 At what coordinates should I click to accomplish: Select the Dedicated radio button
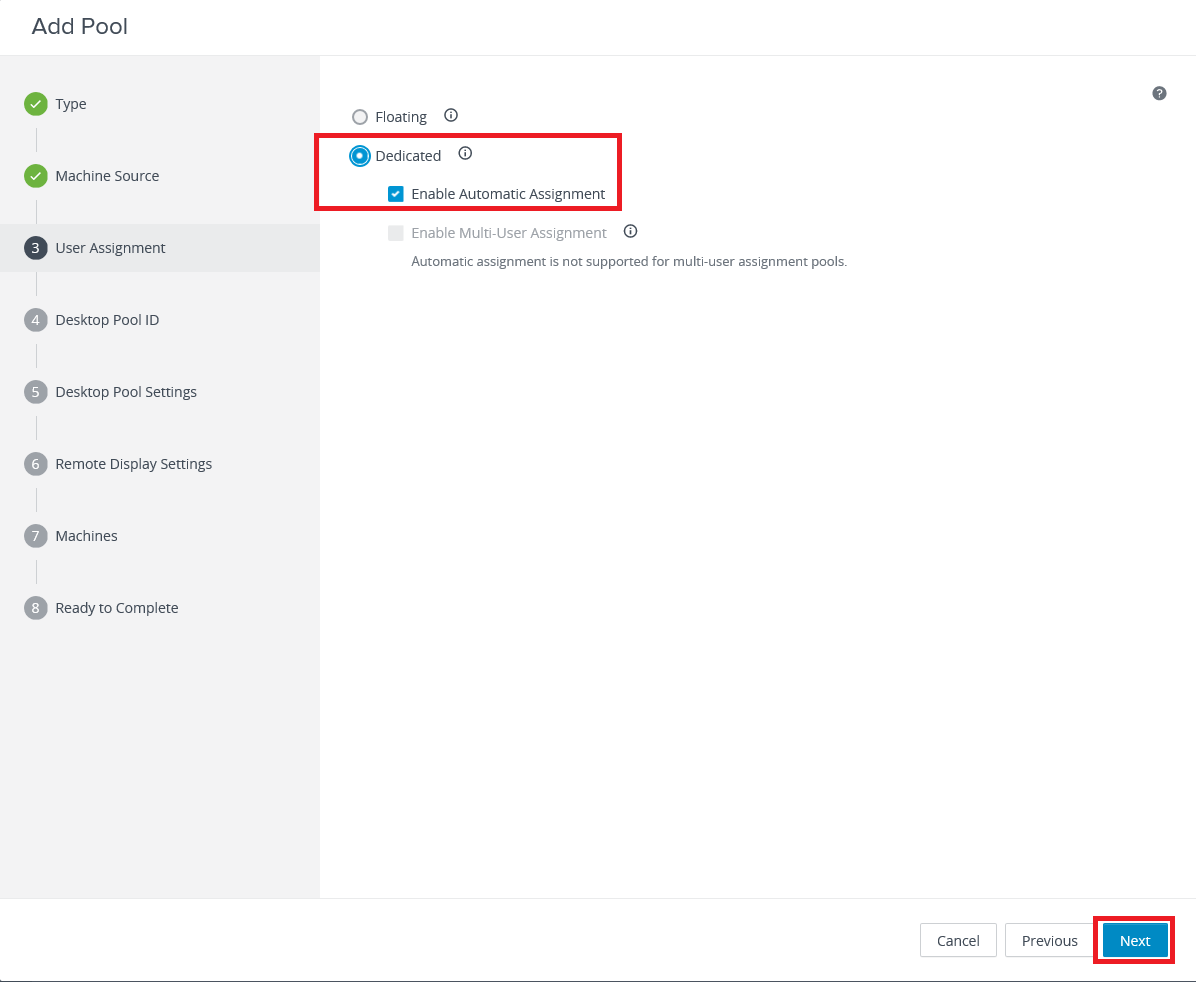[x=360, y=156]
